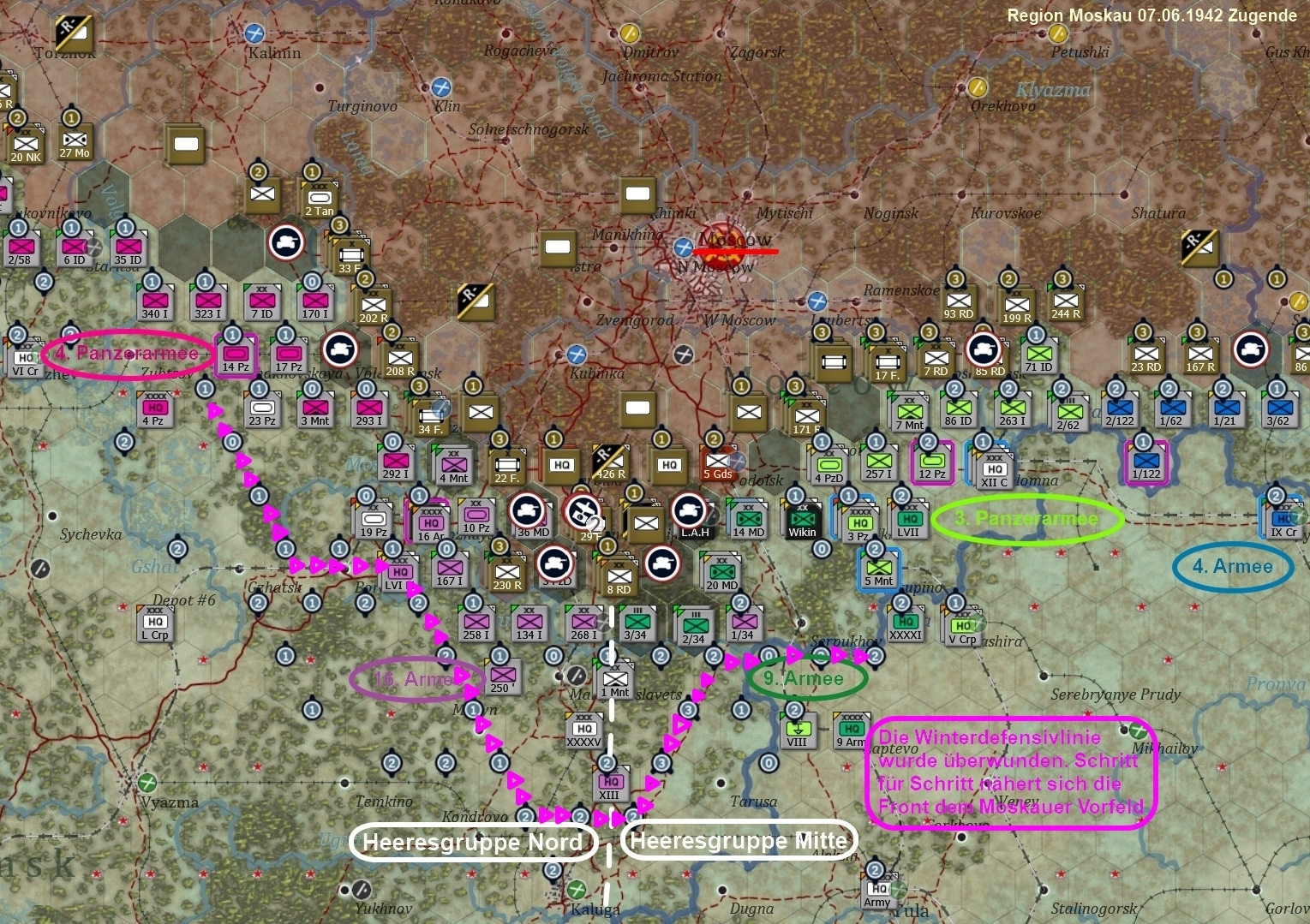
Task: Select the 258 I infantry division
Action: click(476, 623)
